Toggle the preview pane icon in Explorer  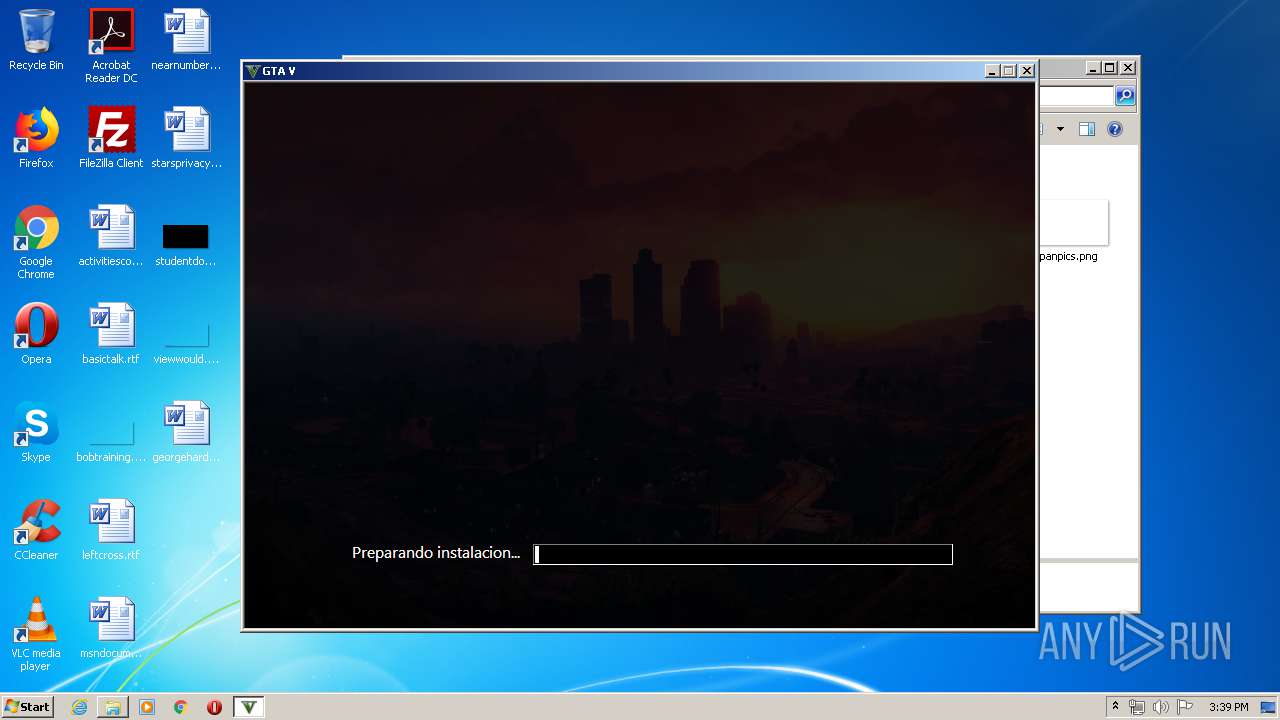[x=1087, y=129]
